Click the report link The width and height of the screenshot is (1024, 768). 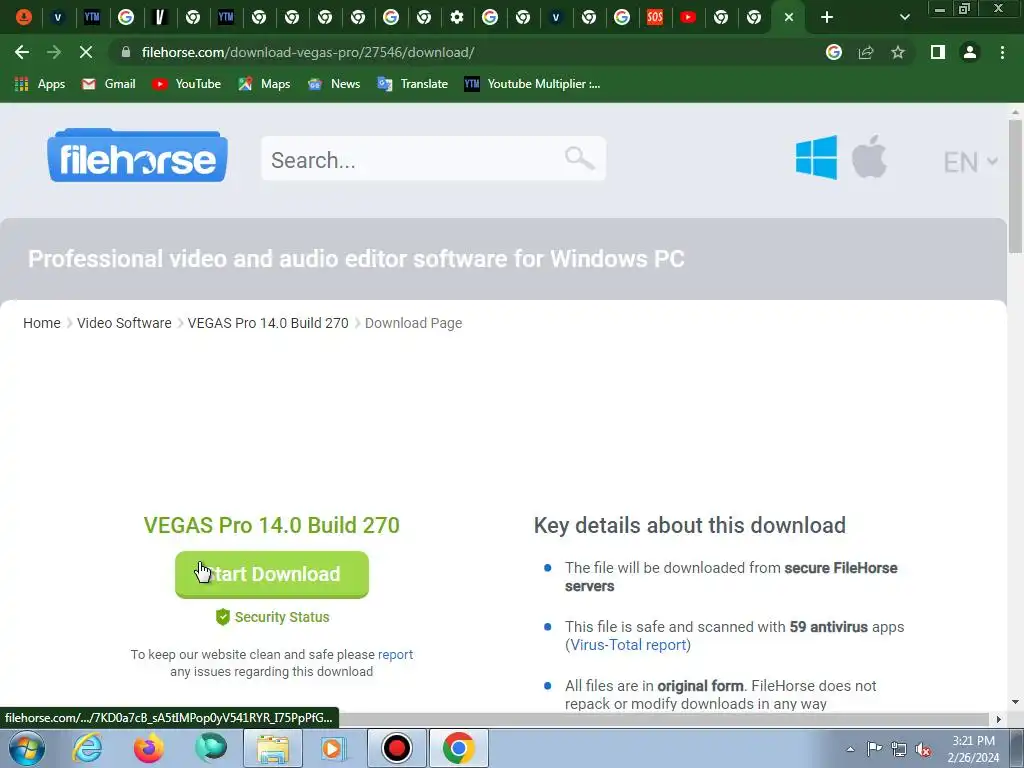click(x=395, y=654)
